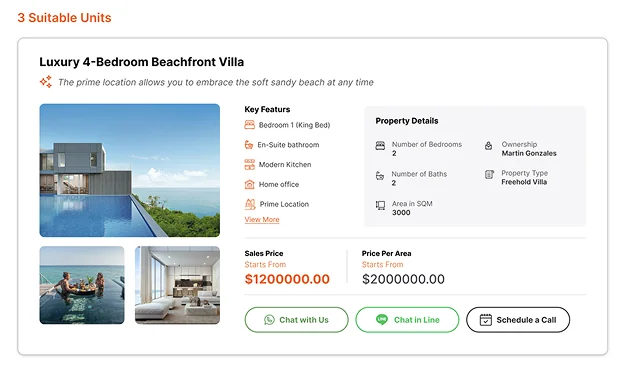
Task: Click the sparkle icon beside the tagline
Action: pyautogui.click(x=46, y=82)
